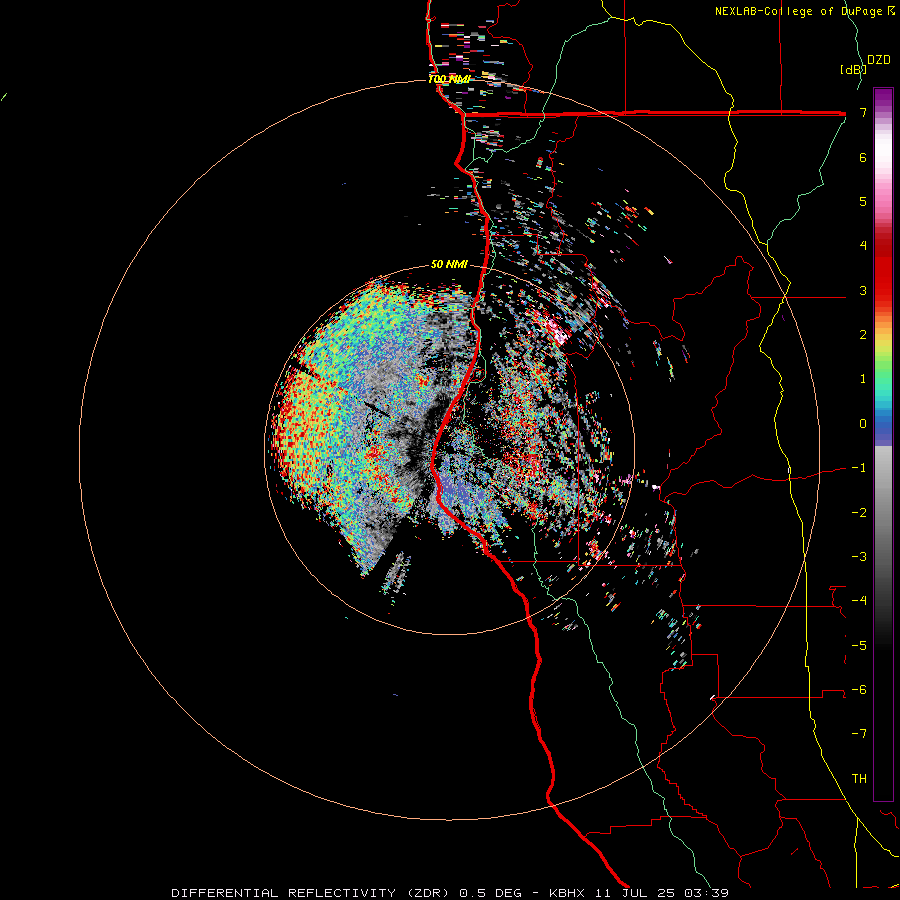Viewport: 900px width, 900px height.
Task: Click the -3 value on color scale
Action: coord(859,557)
